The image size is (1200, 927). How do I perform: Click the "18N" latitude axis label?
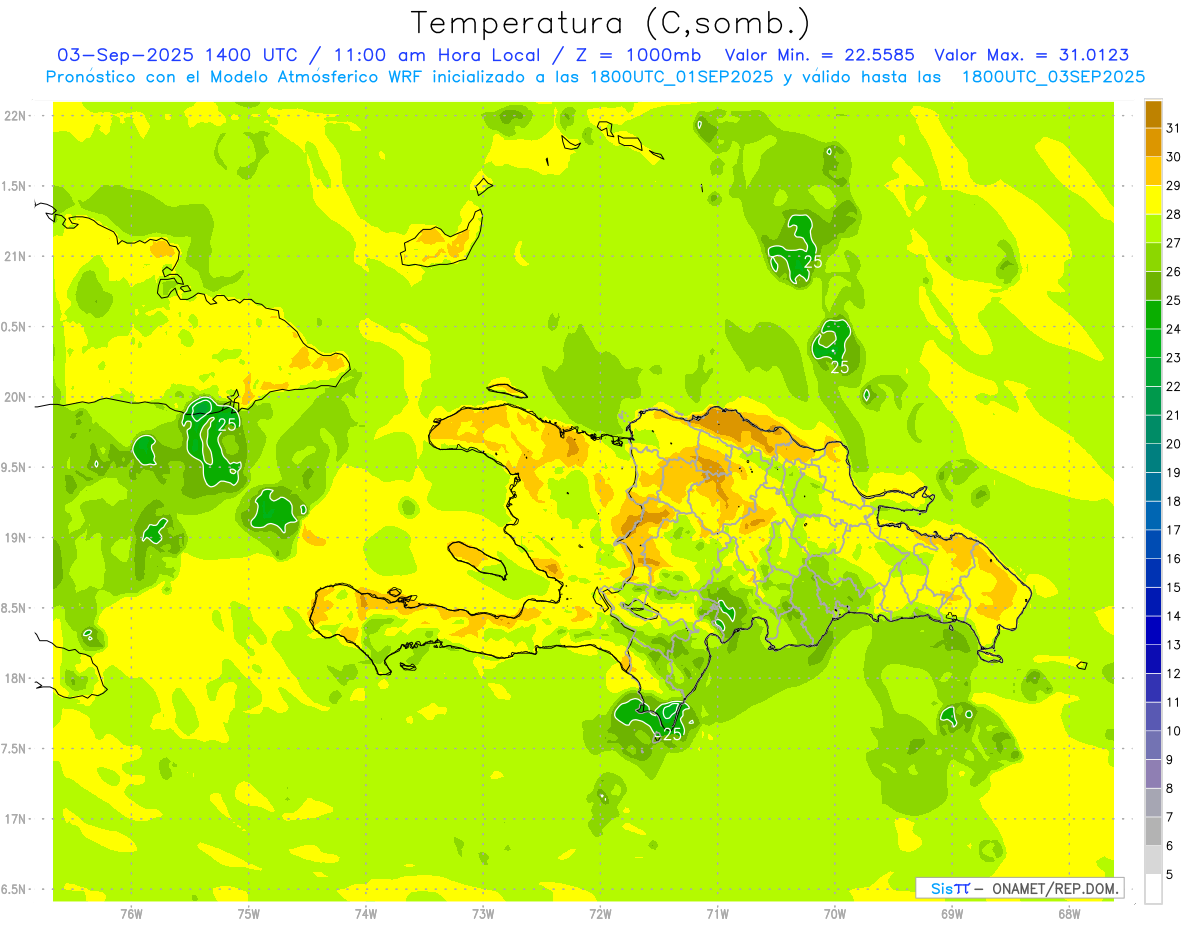coord(15,679)
